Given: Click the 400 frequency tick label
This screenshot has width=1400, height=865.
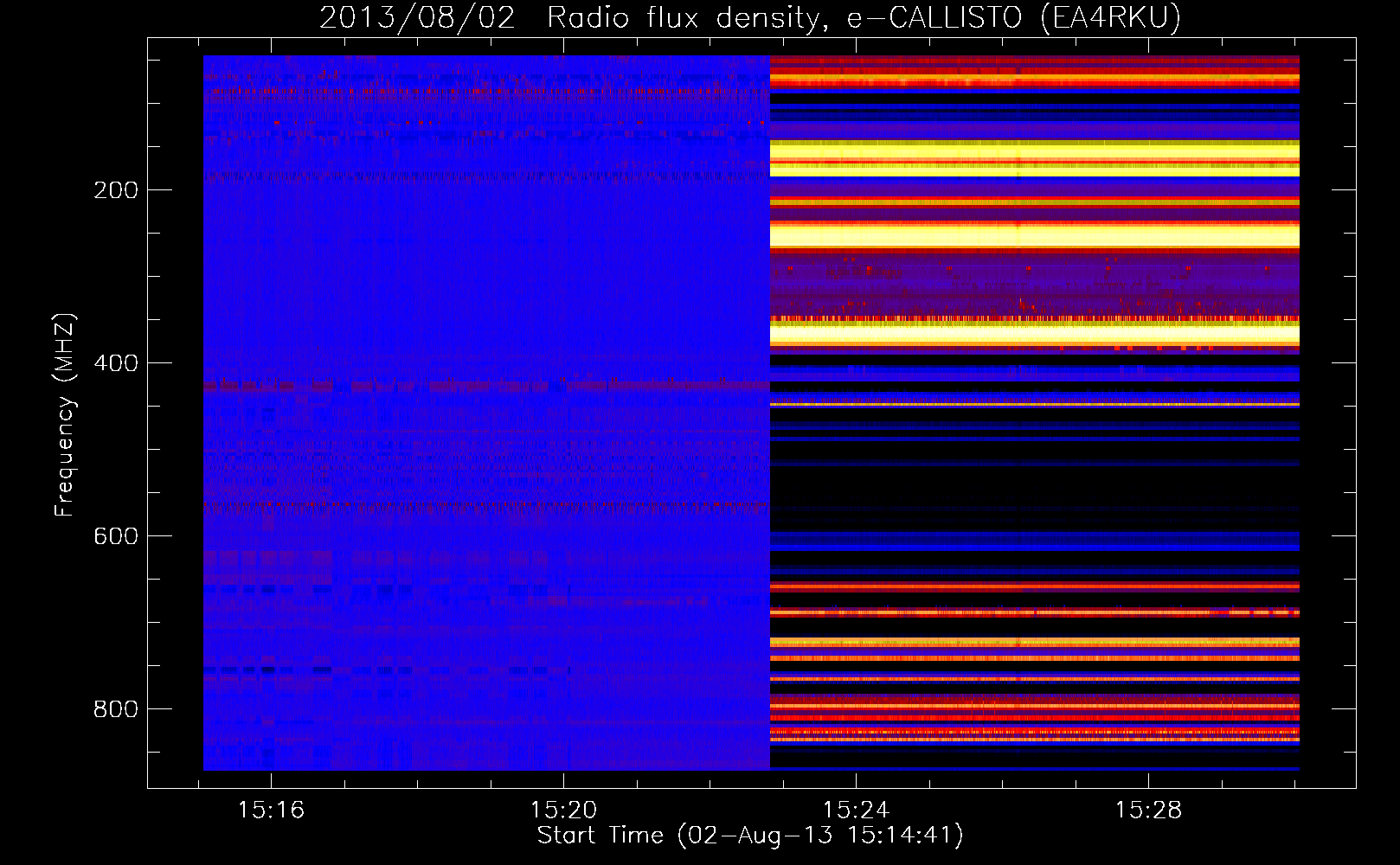Looking at the screenshot, I should 116,363.
